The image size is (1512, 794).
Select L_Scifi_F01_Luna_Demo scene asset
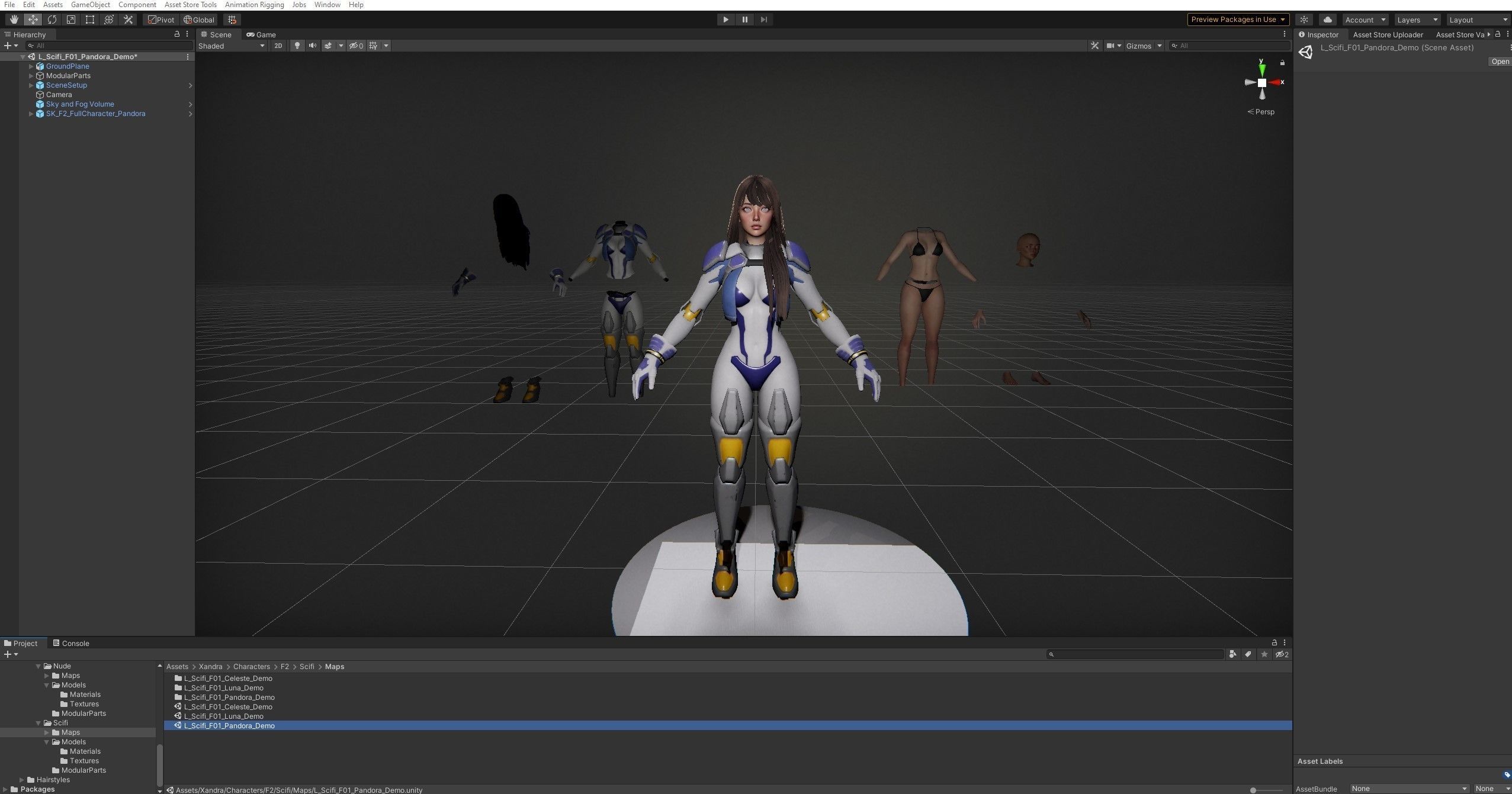tap(223, 716)
